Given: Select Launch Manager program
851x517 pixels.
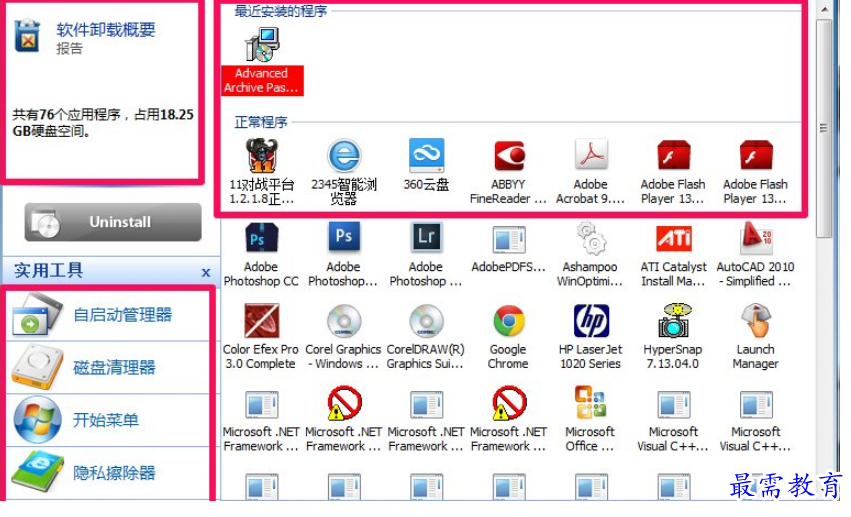Looking at the screenshot, I should click(x=755, y=336).
